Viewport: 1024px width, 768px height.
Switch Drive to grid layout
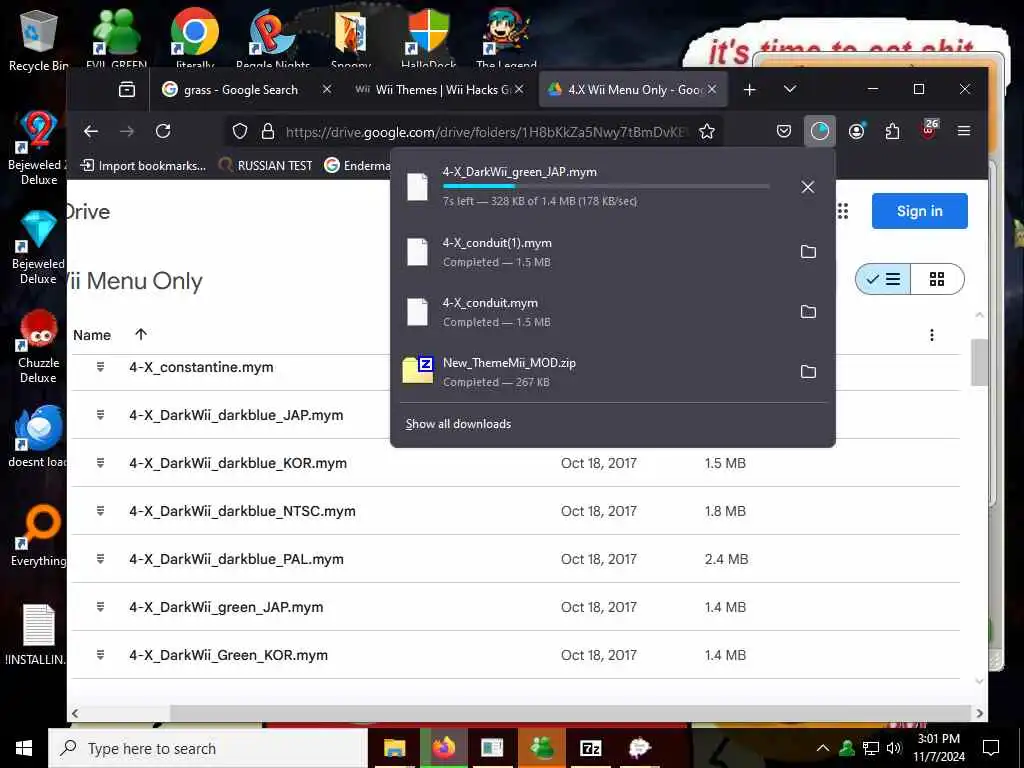pyautogui.click(x=936, y=280)
